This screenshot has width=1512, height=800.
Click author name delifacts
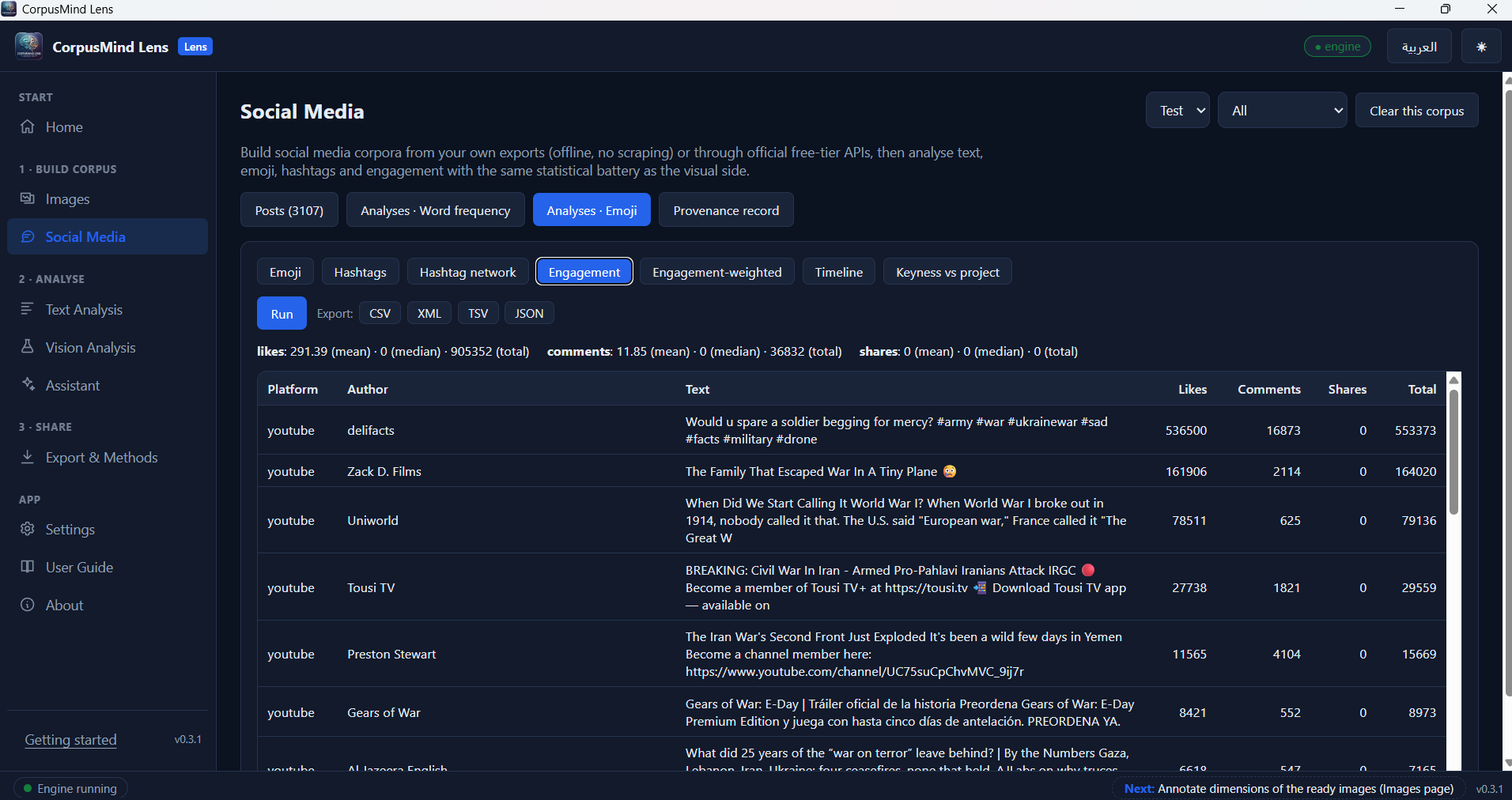370,430
